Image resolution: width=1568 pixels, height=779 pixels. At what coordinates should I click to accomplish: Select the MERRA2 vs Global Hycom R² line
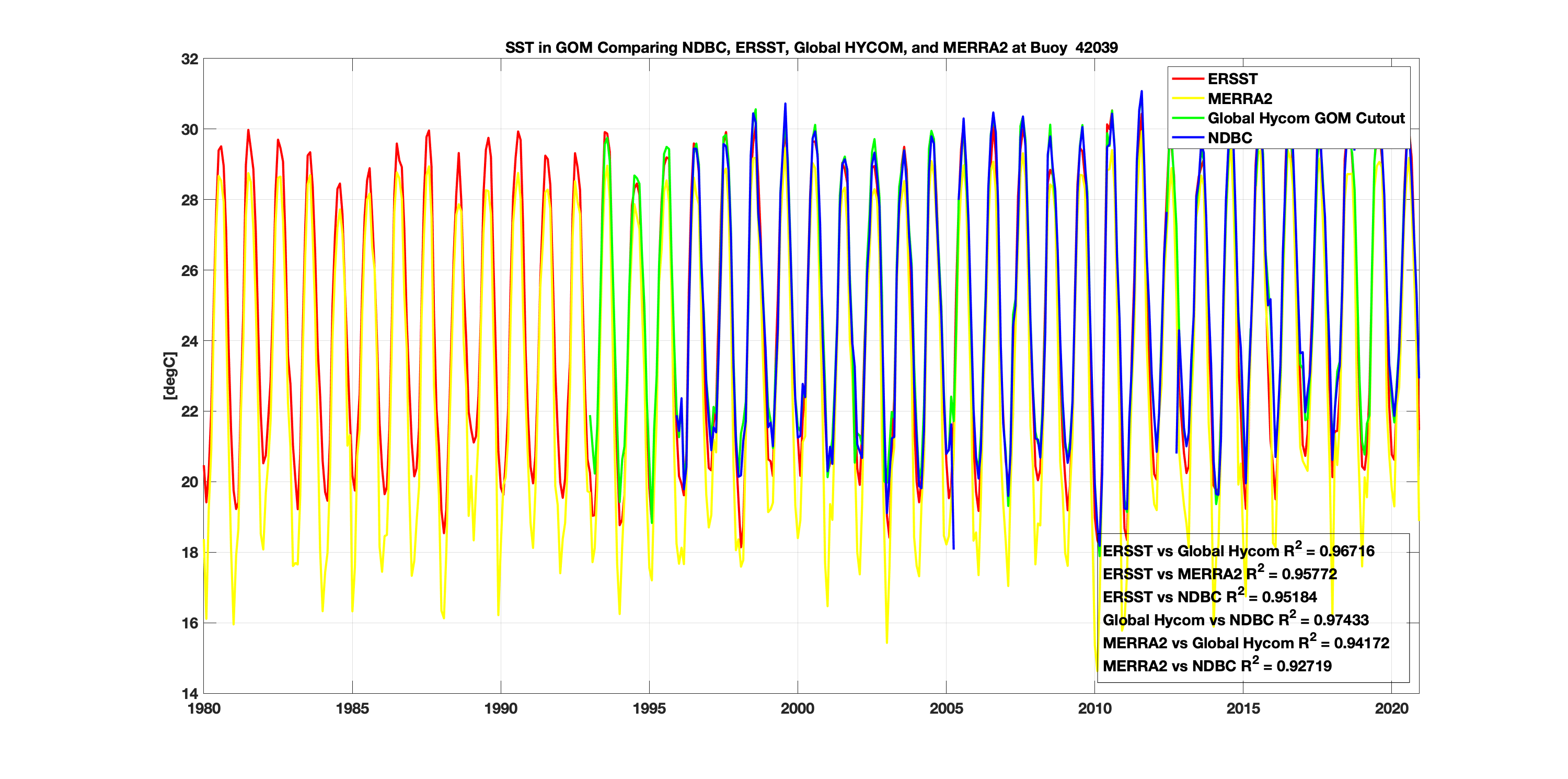[1246, 643]
